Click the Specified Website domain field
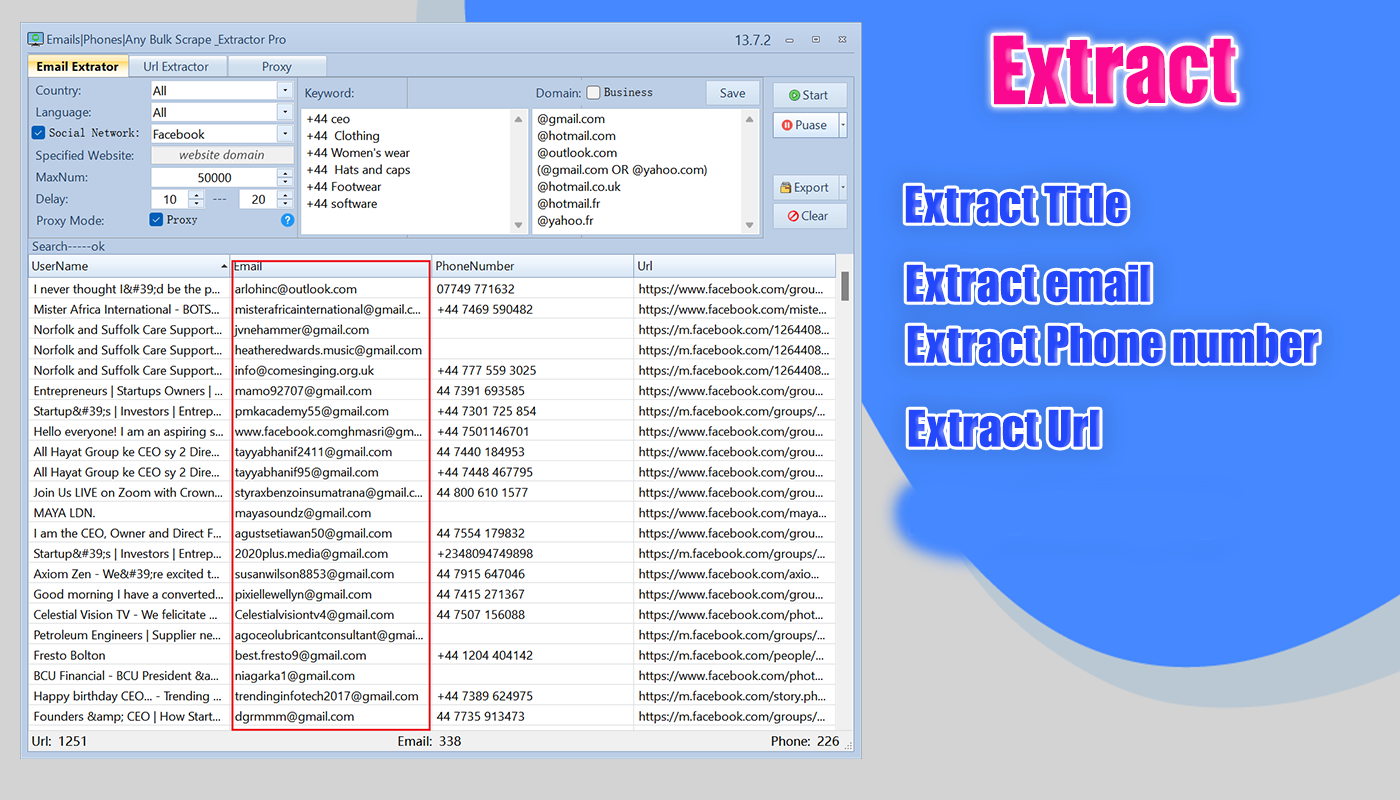Image resolution: width=1400 pixels, height=800 pixels. point(222,155)
